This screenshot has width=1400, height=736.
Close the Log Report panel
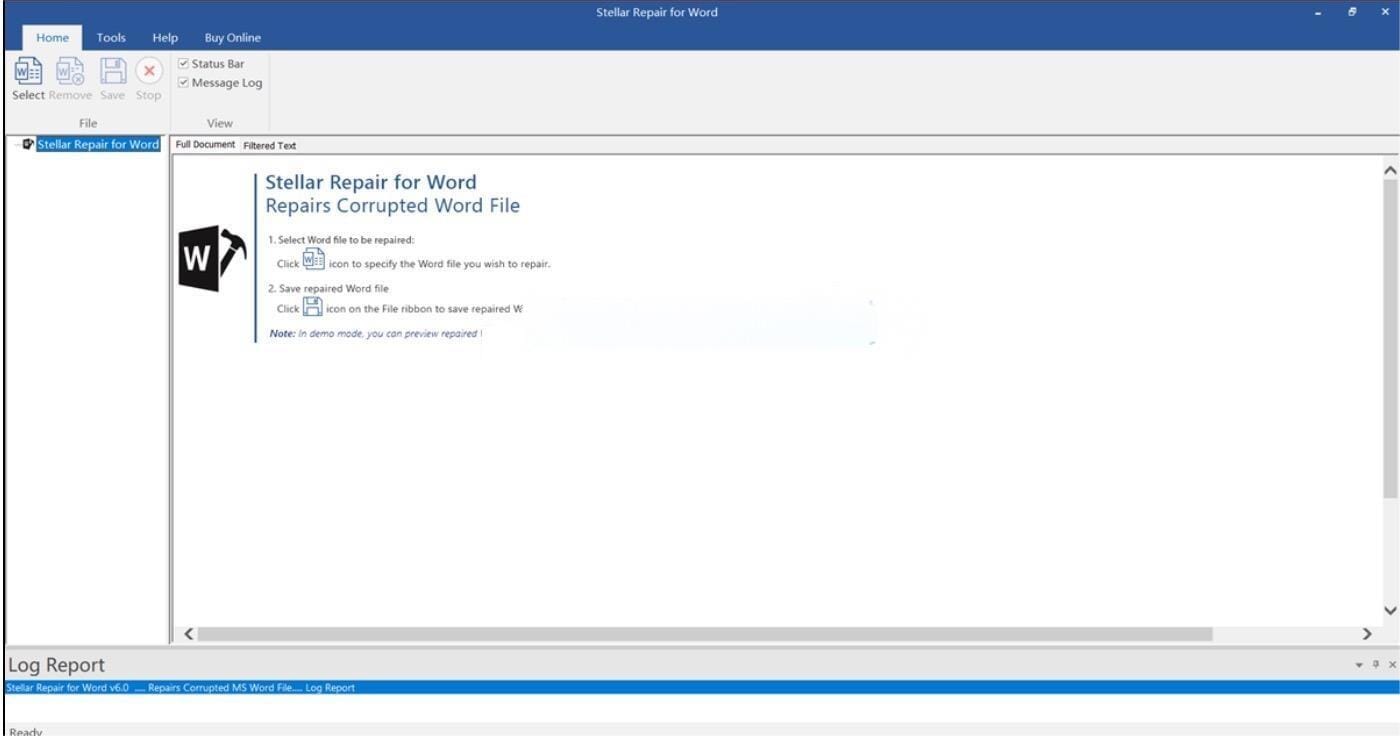1392,664
